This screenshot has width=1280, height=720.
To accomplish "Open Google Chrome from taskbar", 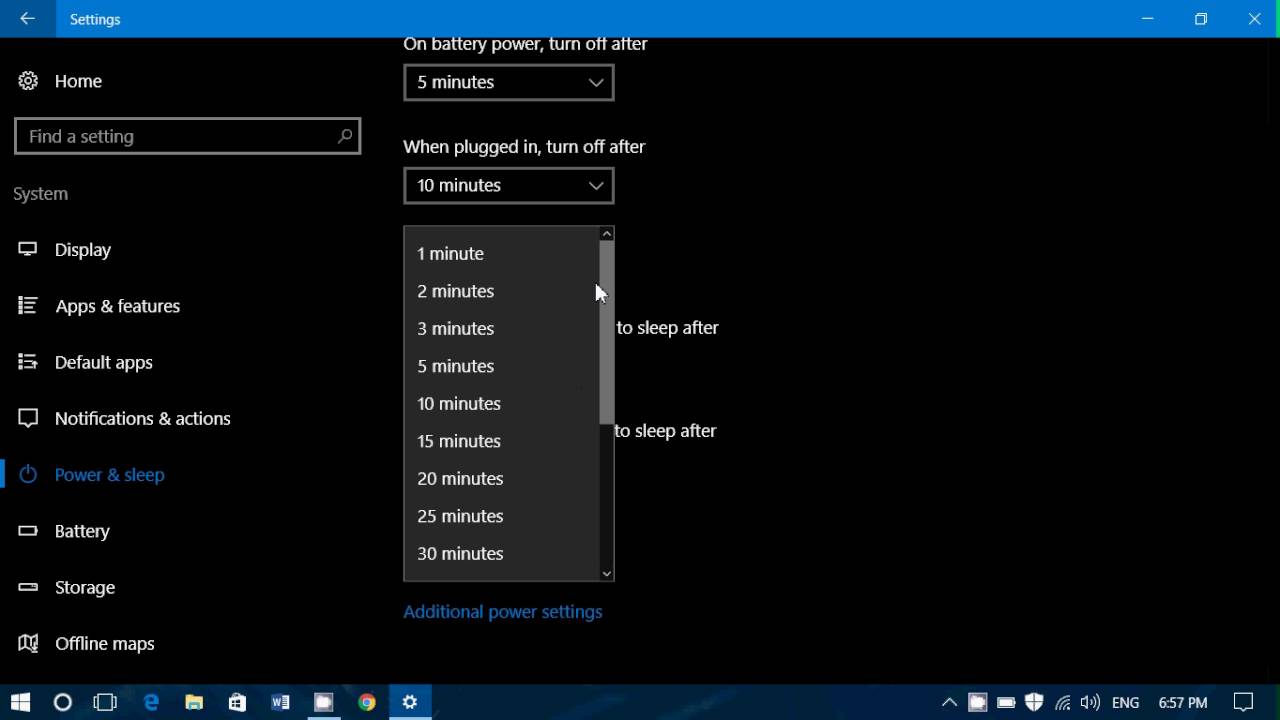I will tap(367, 703).
